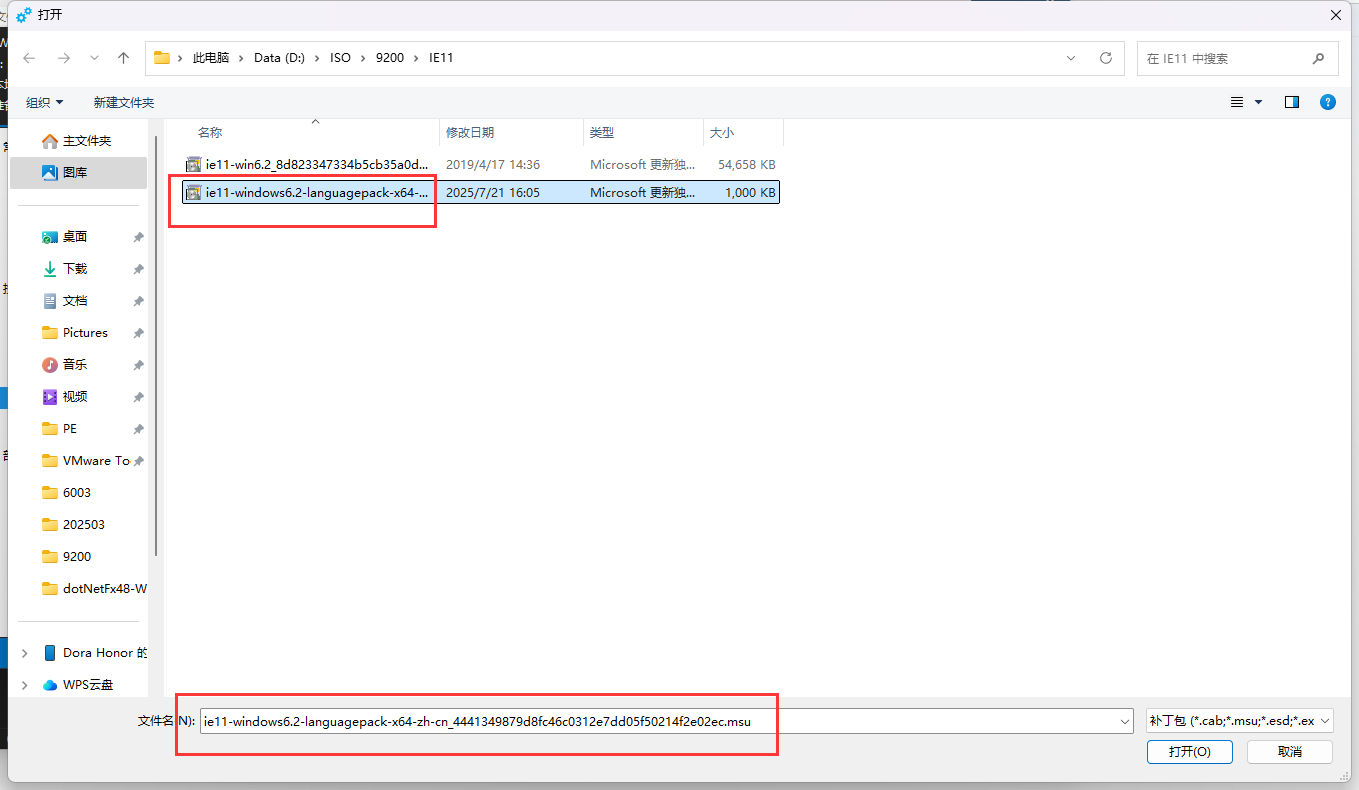Screen dimensions: 1359x790
Task: Click the ie11-win6.2 file's msu icon
Action: point(194,164)
